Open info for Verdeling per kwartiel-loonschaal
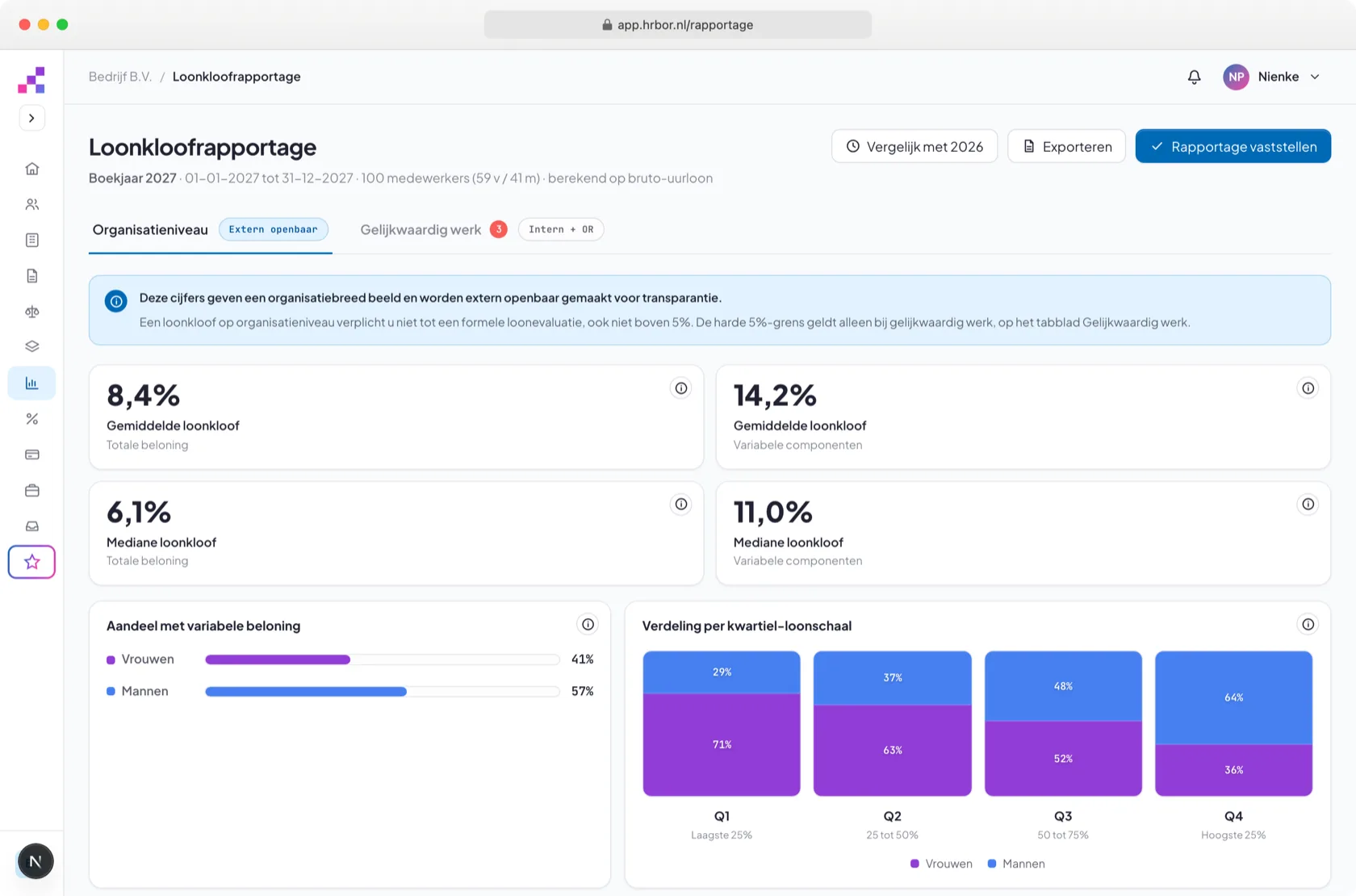1356x896 pixels. [x=1308, y=624]
